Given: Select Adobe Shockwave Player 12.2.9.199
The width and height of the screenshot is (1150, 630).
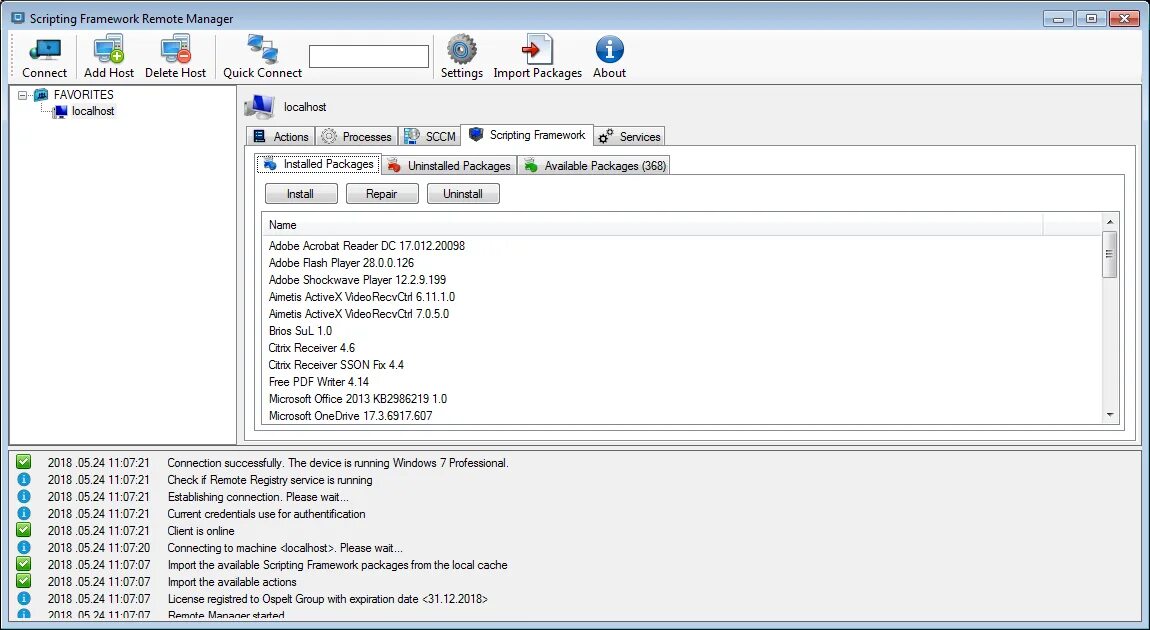Looking at the screenshot, I should (x=357, y=279).
